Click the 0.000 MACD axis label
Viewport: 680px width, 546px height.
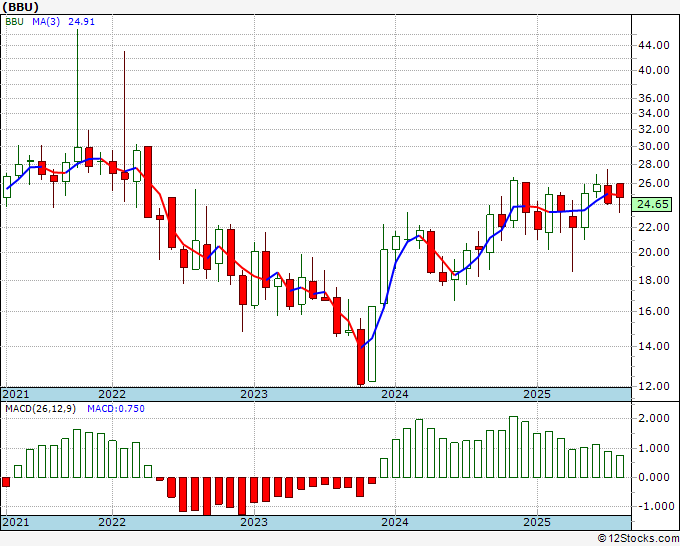pyautogui.click(x=654, y=477)
